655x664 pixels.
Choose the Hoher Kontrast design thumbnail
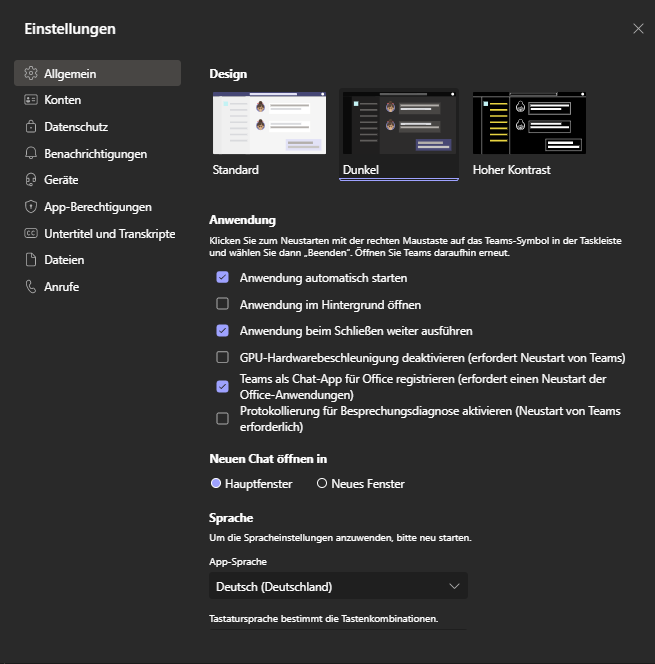[x=529, y=123]
